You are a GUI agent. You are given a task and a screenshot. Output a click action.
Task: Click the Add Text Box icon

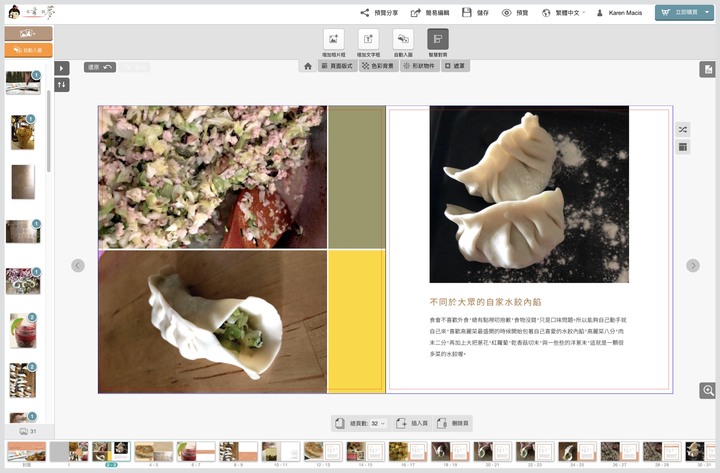pyautogui.click(x=368, y=39)
